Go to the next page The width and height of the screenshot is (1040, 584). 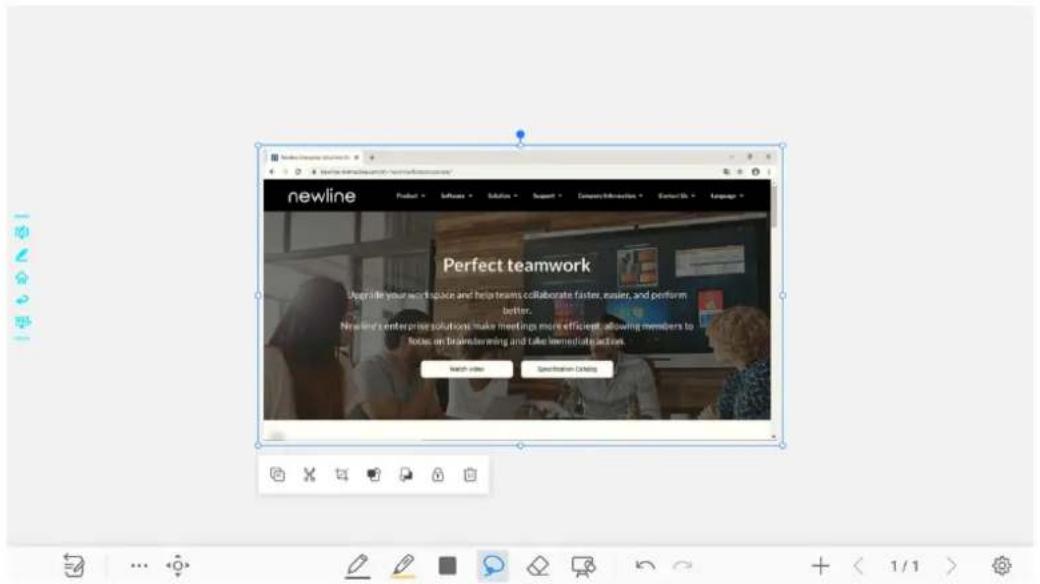coord(952,565)
